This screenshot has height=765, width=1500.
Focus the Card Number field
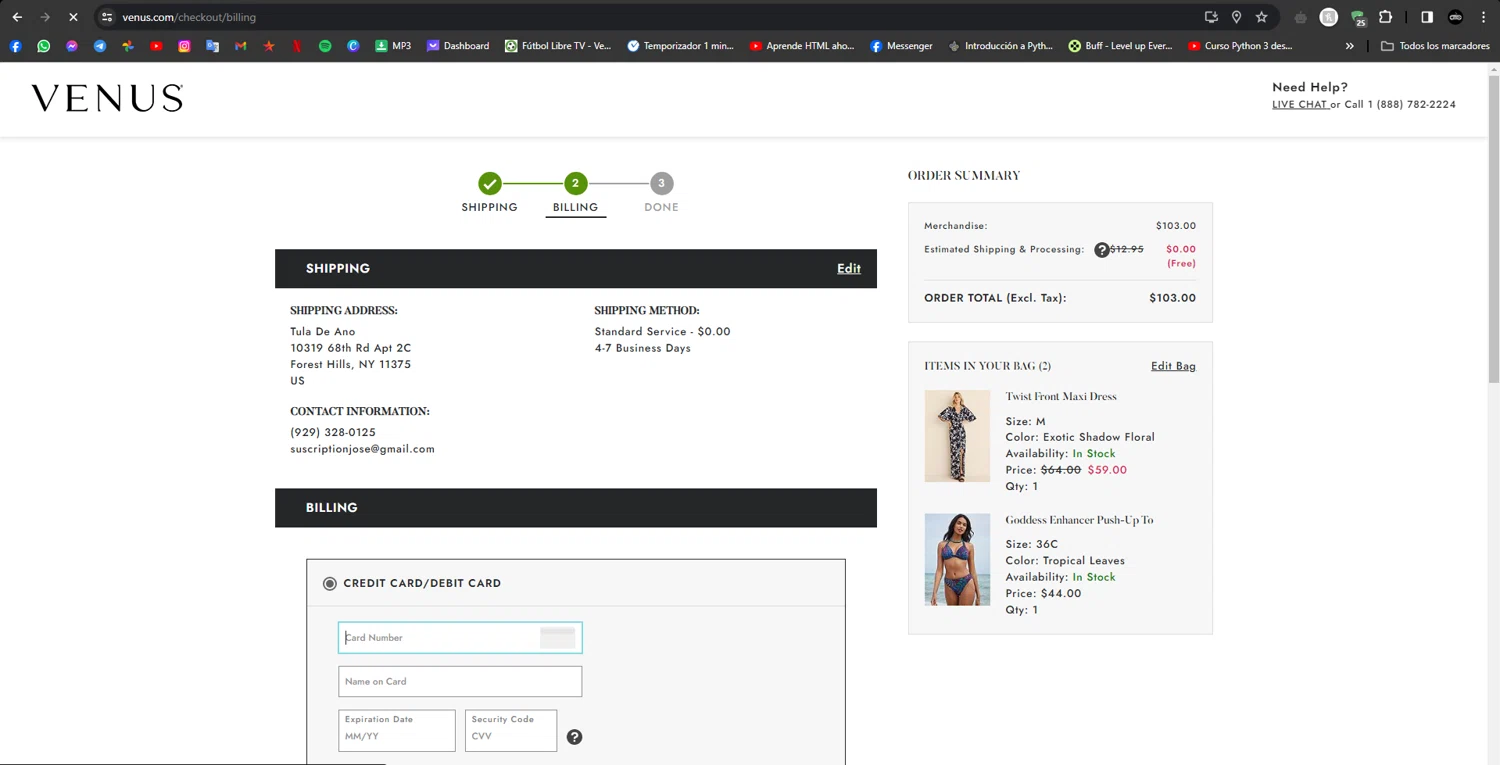click(x=460, y=638)
